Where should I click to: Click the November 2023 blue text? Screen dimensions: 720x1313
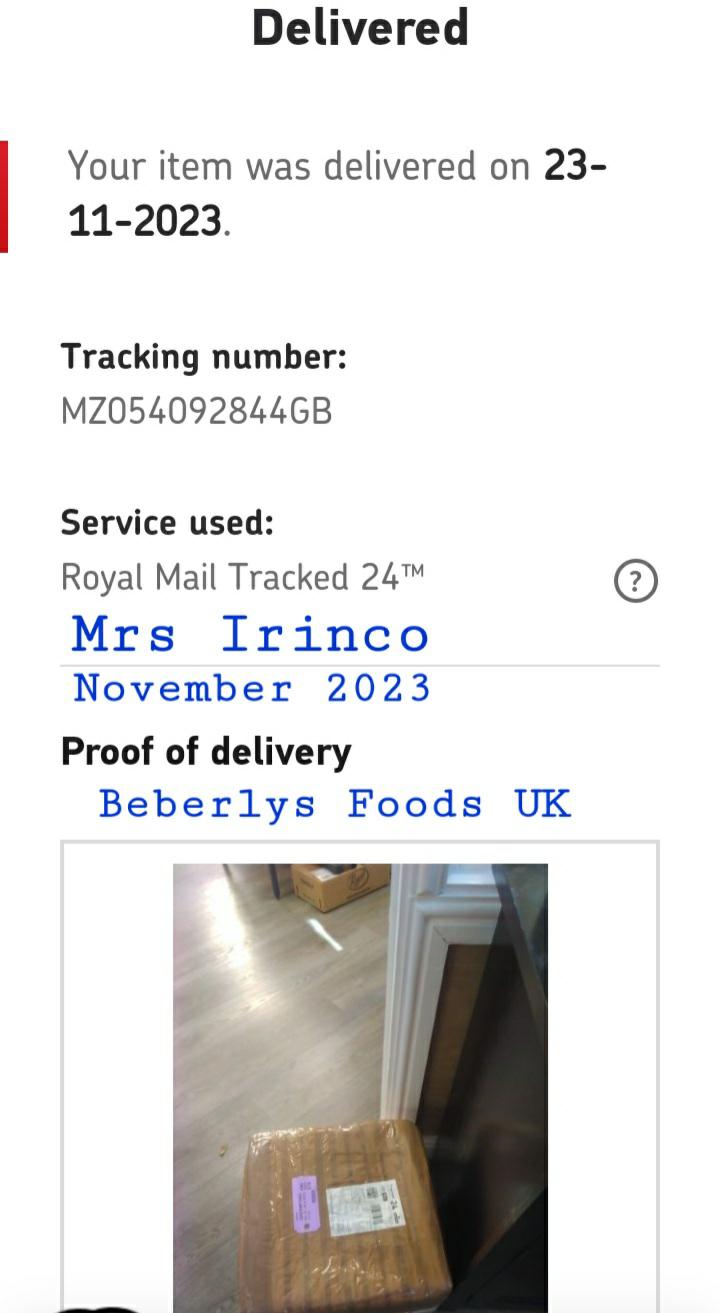[x=252, y=688]
